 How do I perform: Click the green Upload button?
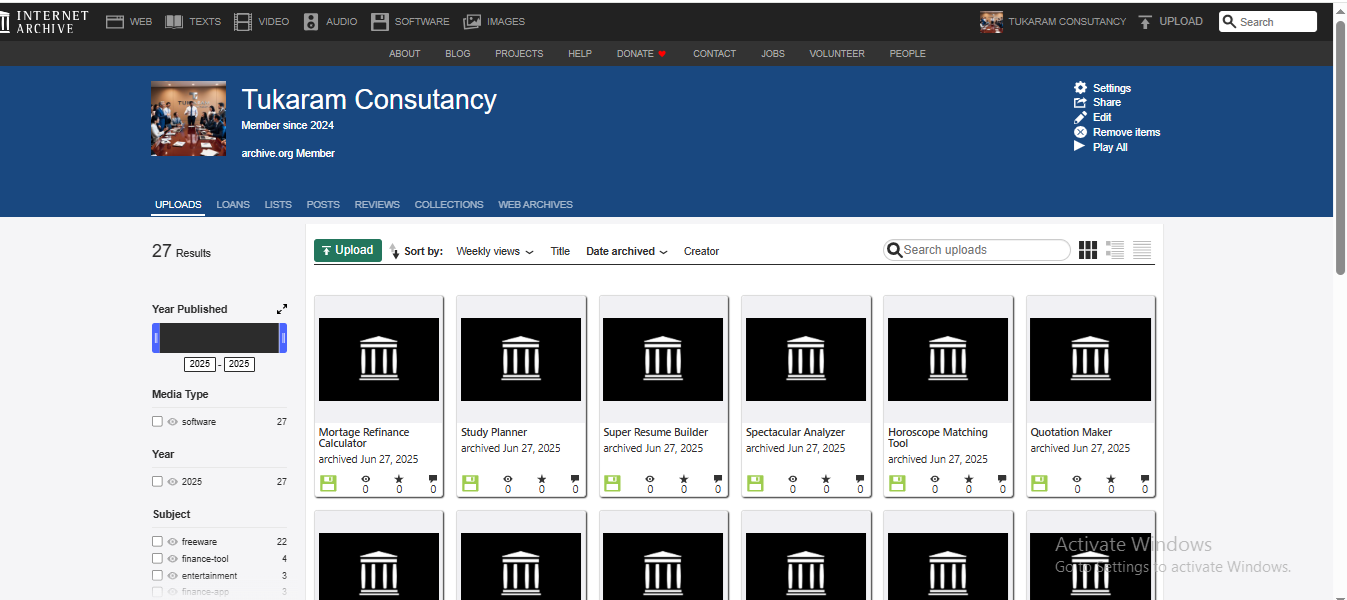point(348,250)
